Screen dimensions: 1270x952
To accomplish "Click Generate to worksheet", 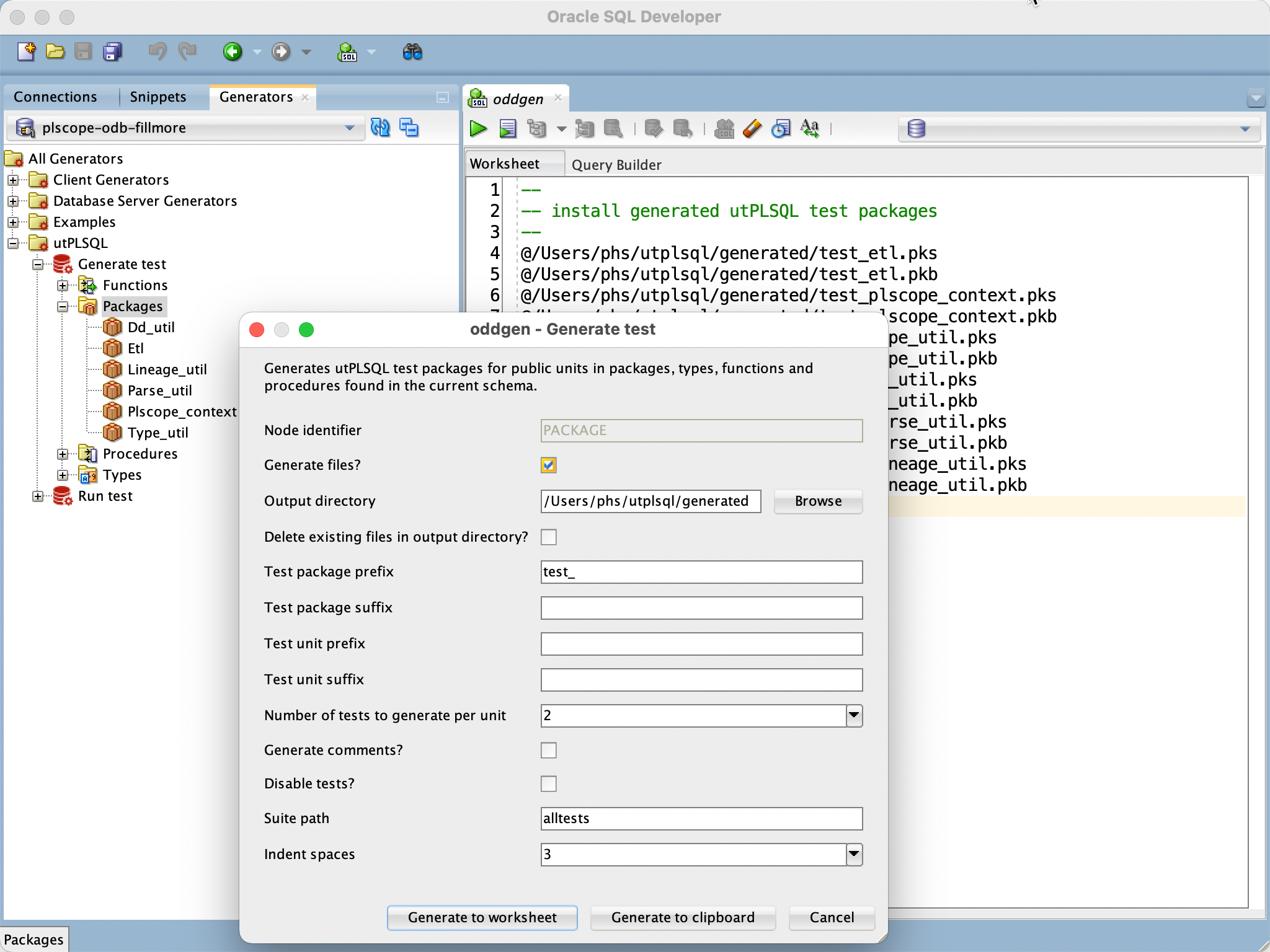I will point(481,918).
